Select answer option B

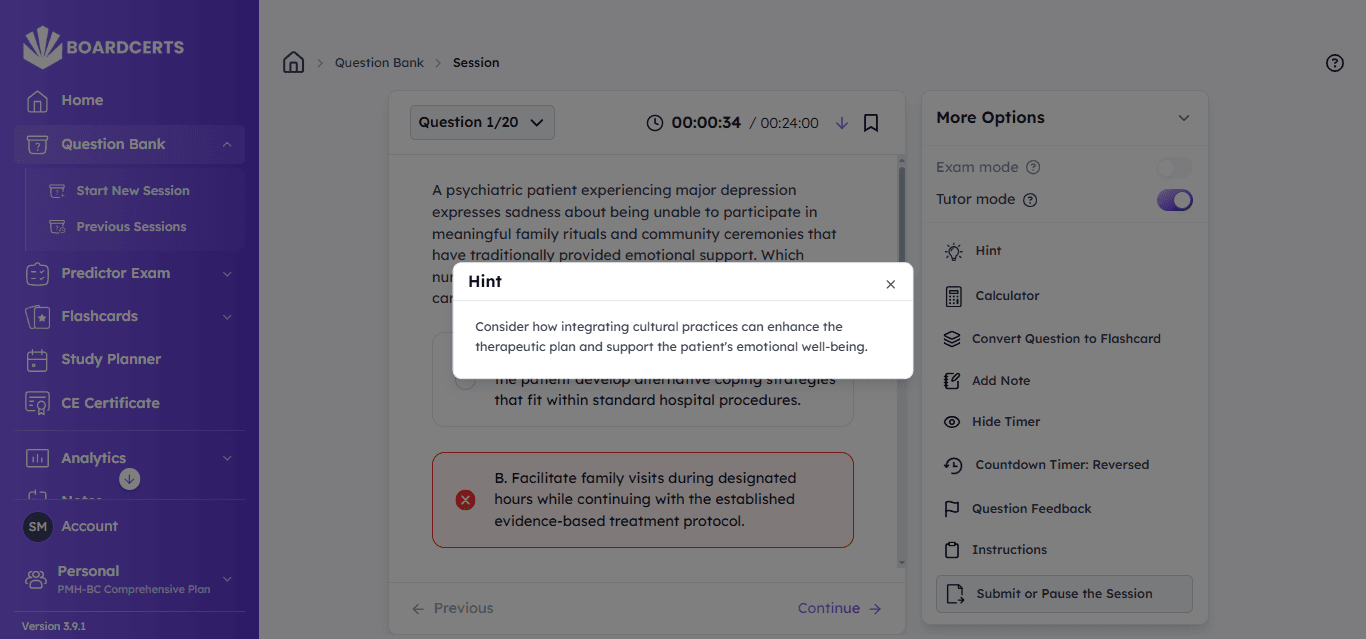[x=642, y=499]
